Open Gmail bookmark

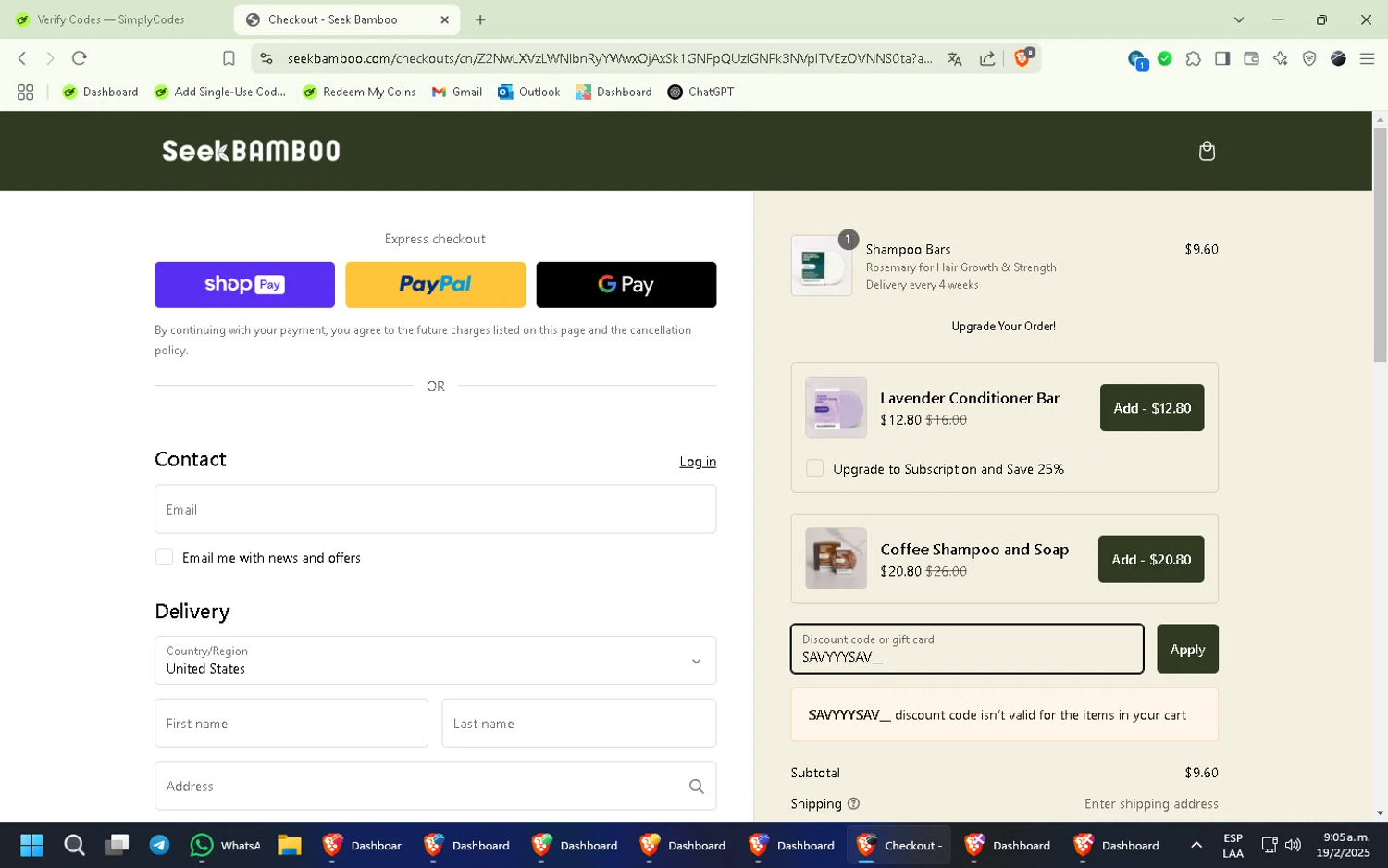[457, 92]
